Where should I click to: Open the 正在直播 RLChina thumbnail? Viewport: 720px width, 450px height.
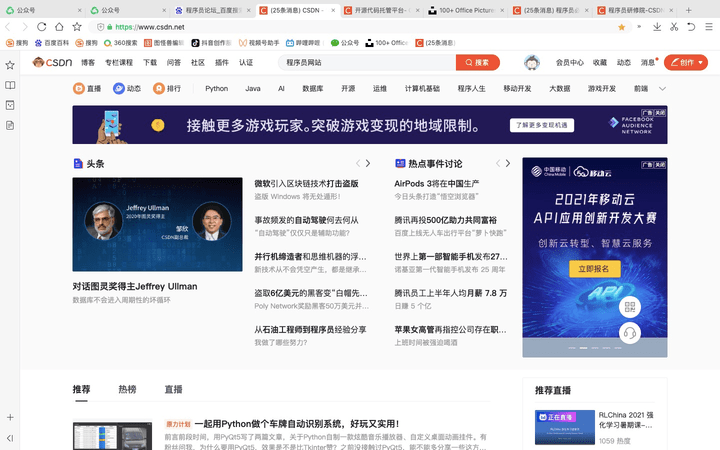(565, 427)
